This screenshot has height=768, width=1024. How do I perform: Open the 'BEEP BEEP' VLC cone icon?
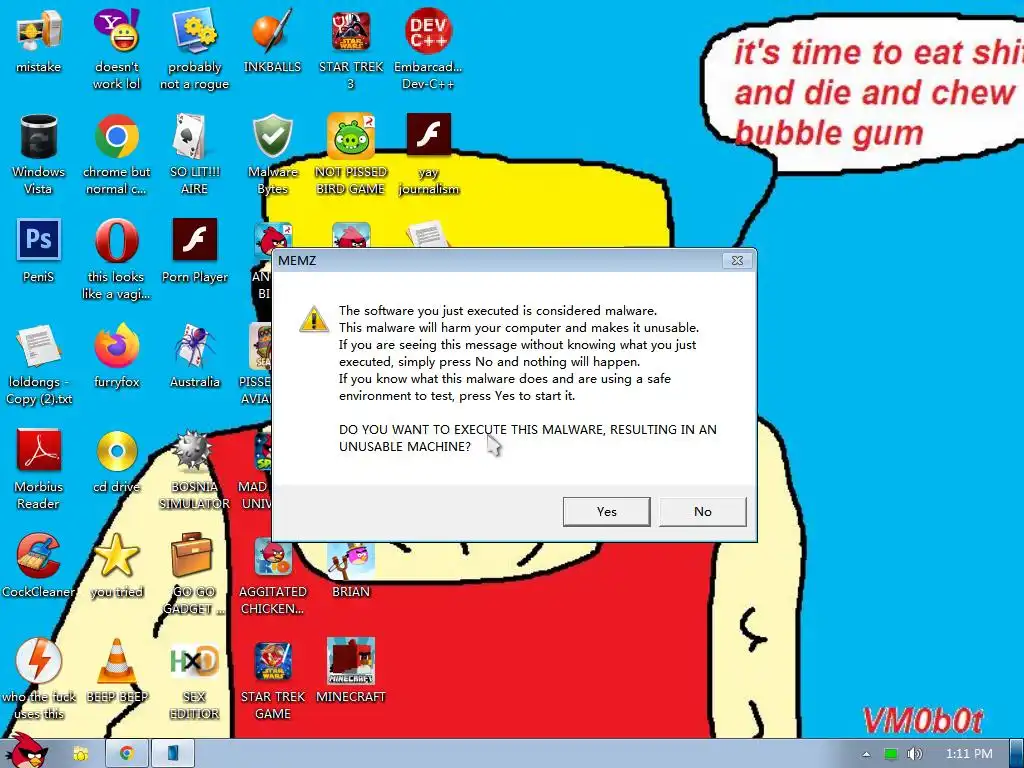(x=116, y=671)
